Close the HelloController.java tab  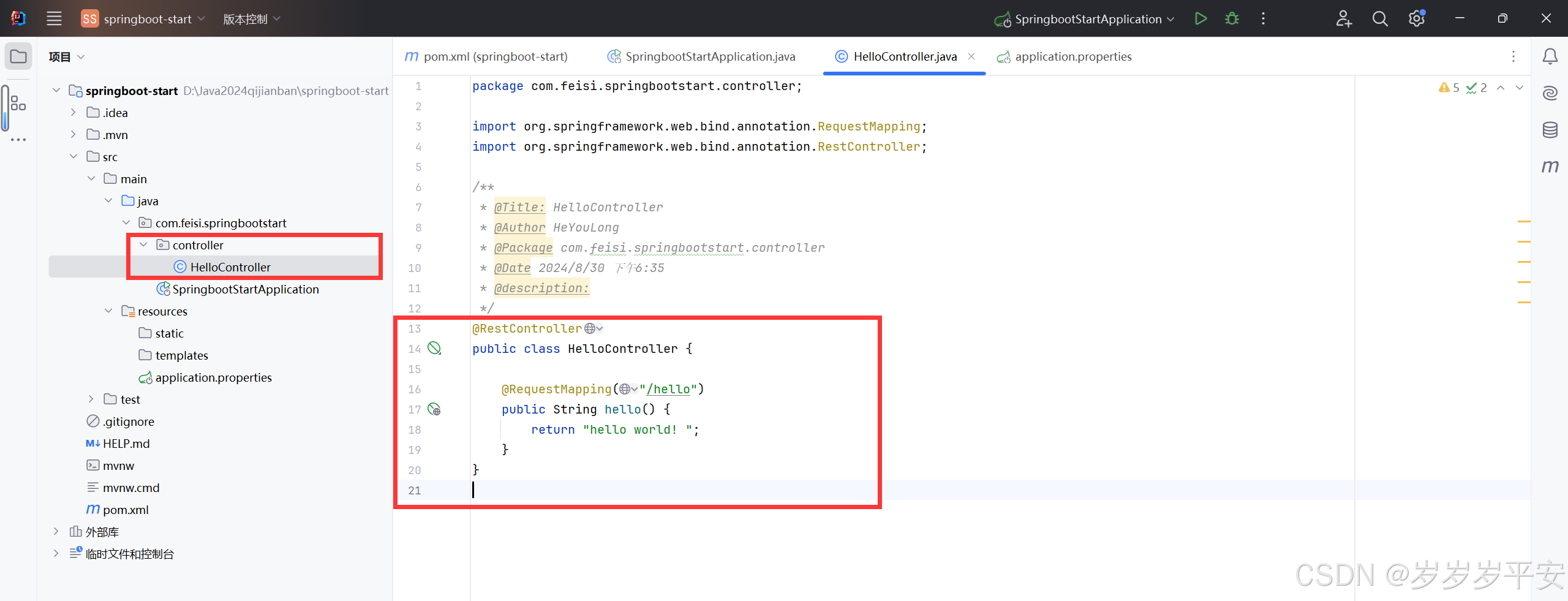971,56
